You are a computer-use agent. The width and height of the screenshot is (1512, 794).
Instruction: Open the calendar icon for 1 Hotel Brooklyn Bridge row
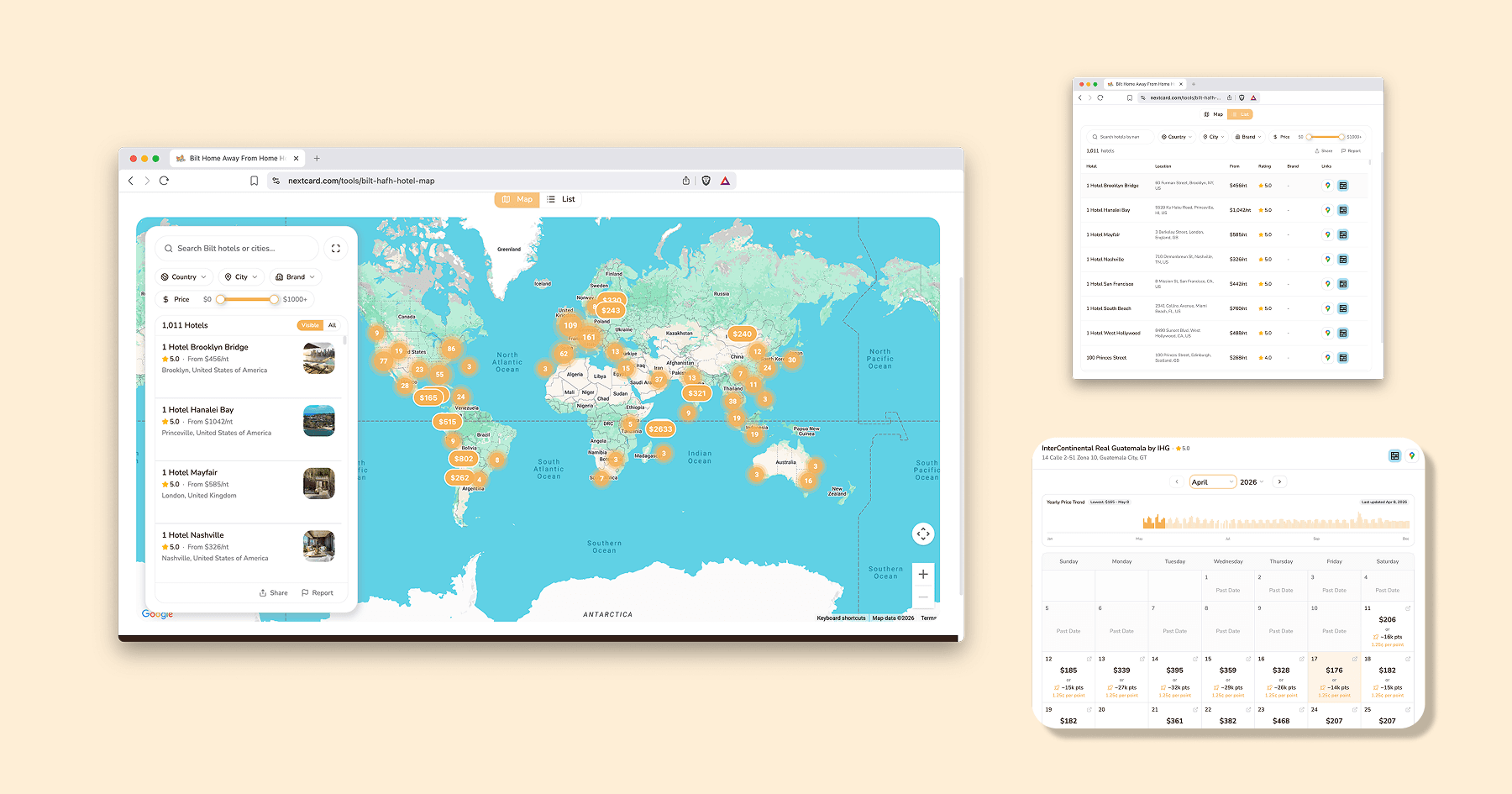pyautogui.click(x=1343, y=186)
